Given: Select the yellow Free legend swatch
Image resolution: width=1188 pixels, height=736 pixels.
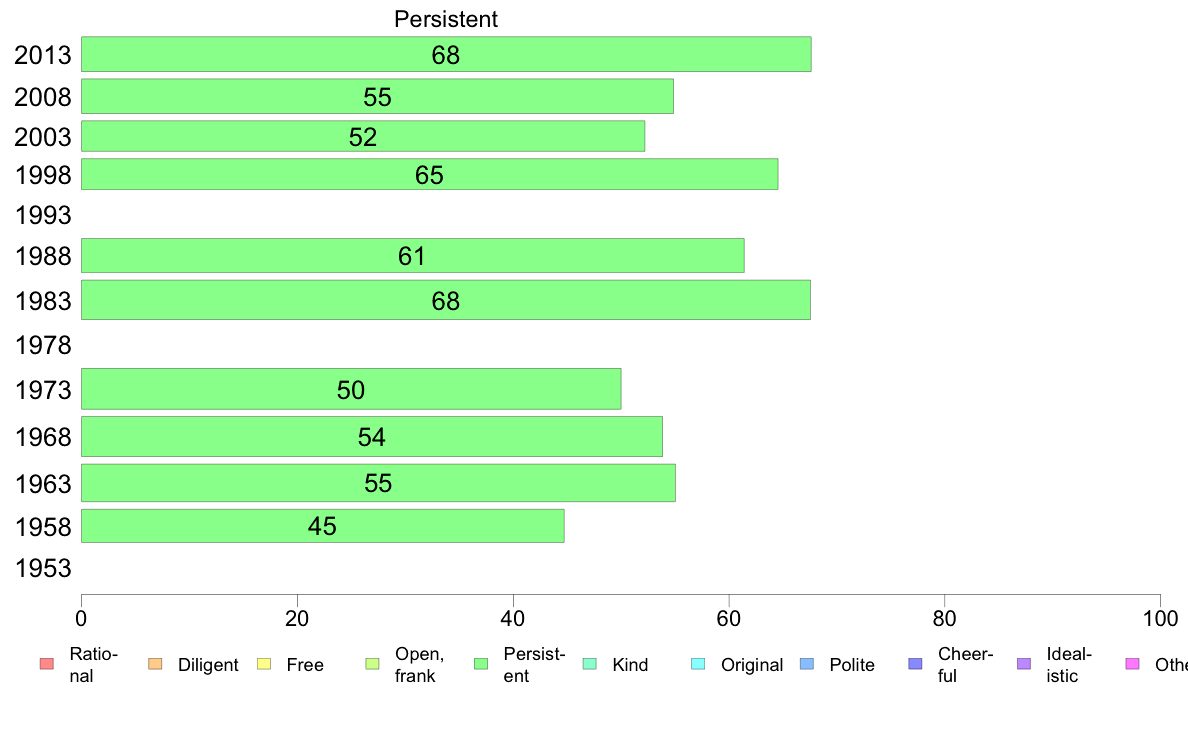Looking at the screenshot, I should coord(264,664).
